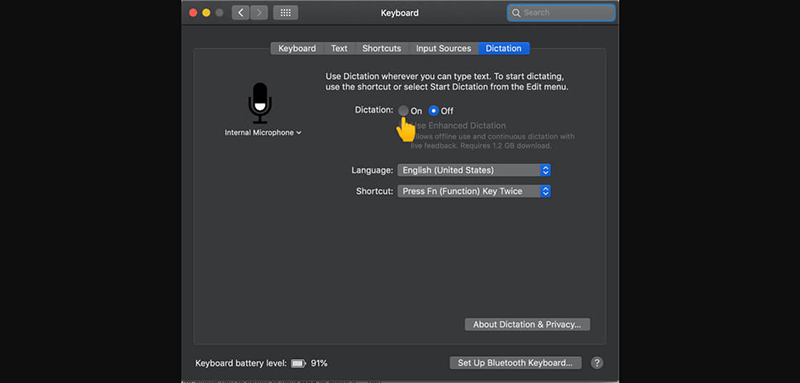
Task: Show all preferences via grid icon
Action: (286, 13)
